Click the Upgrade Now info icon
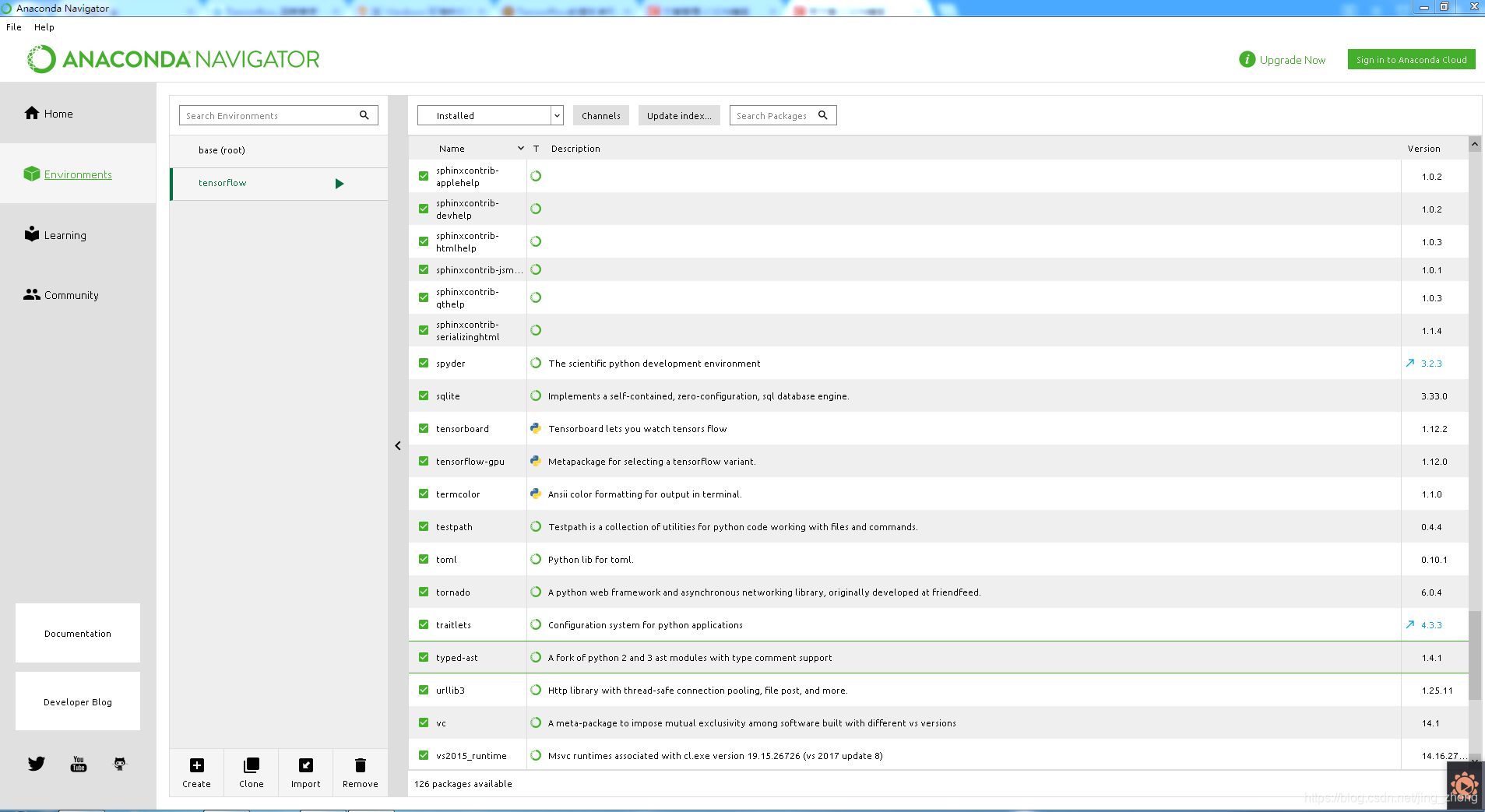 click(x=1247, y=59)
